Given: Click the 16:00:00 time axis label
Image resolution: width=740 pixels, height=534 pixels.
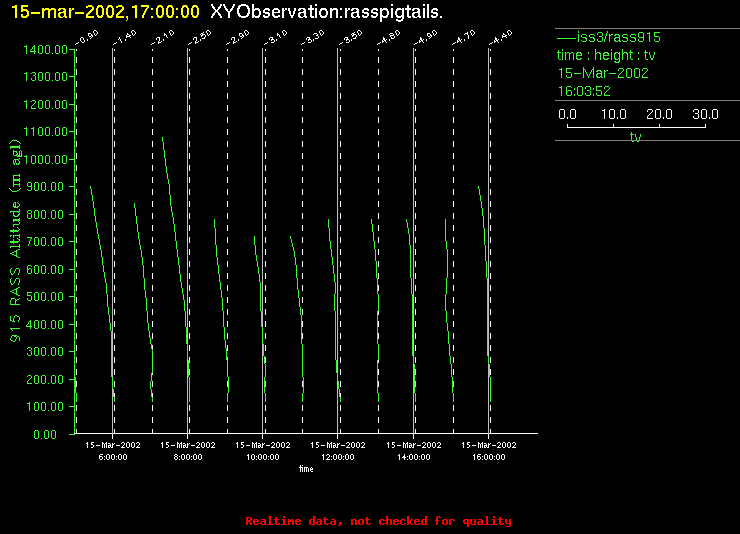Looking at the screenshot, I should [x=488, y=457].
